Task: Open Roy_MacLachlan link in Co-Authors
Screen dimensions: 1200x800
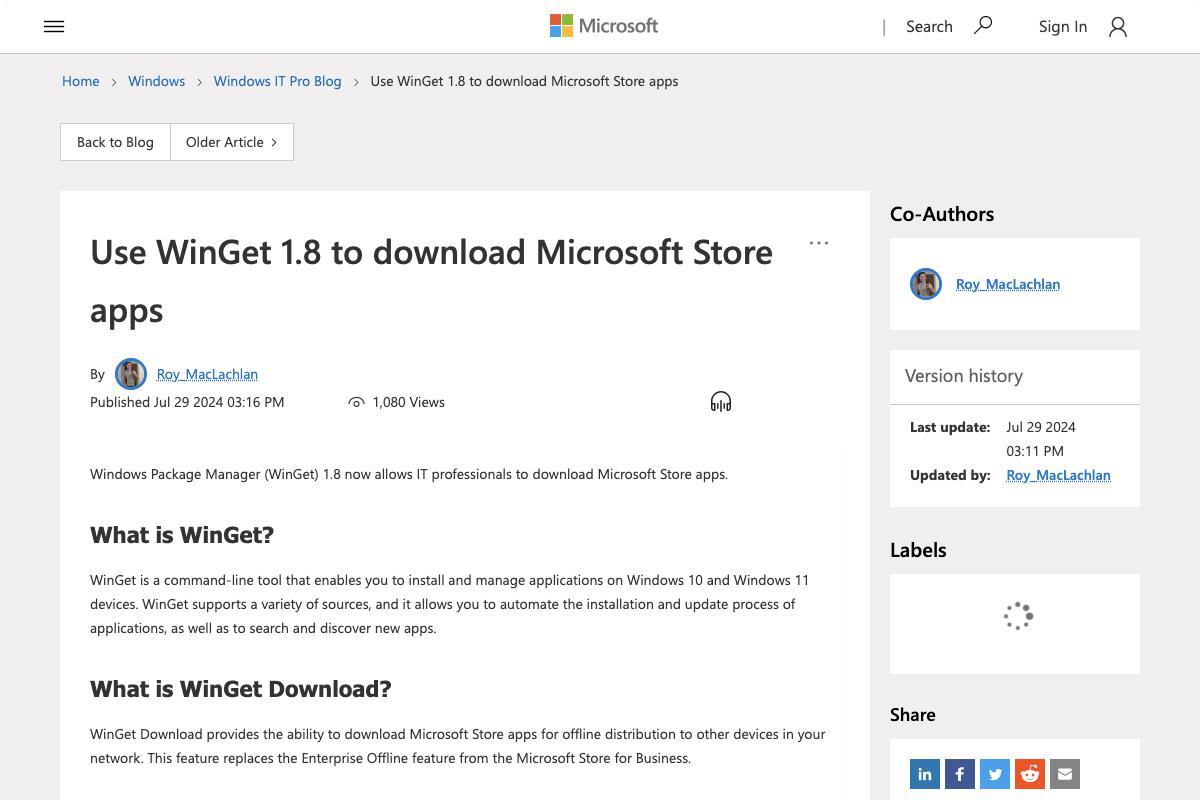Action: [1008, 284]
